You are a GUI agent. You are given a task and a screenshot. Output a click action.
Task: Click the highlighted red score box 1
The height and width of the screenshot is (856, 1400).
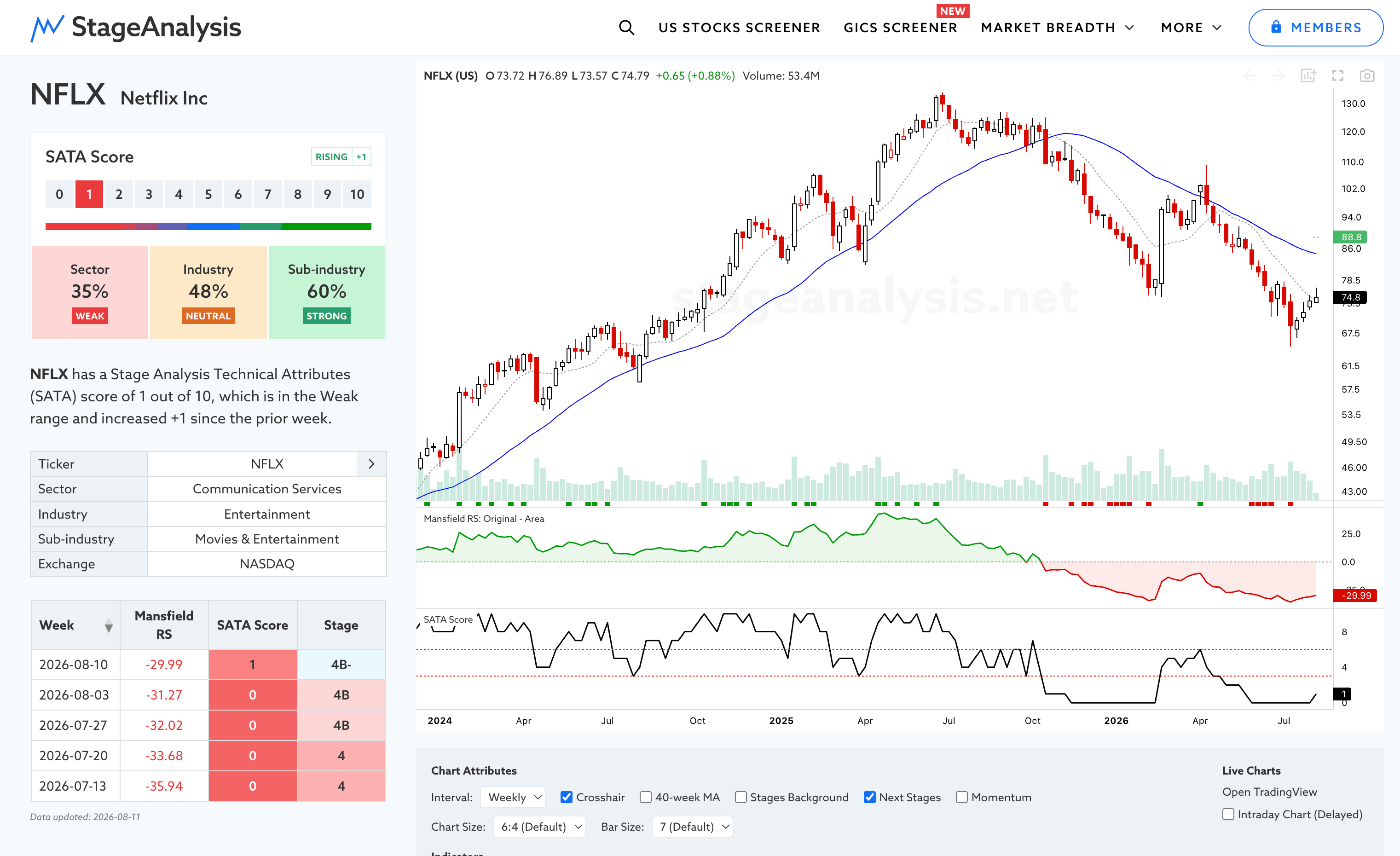point(89,194)
